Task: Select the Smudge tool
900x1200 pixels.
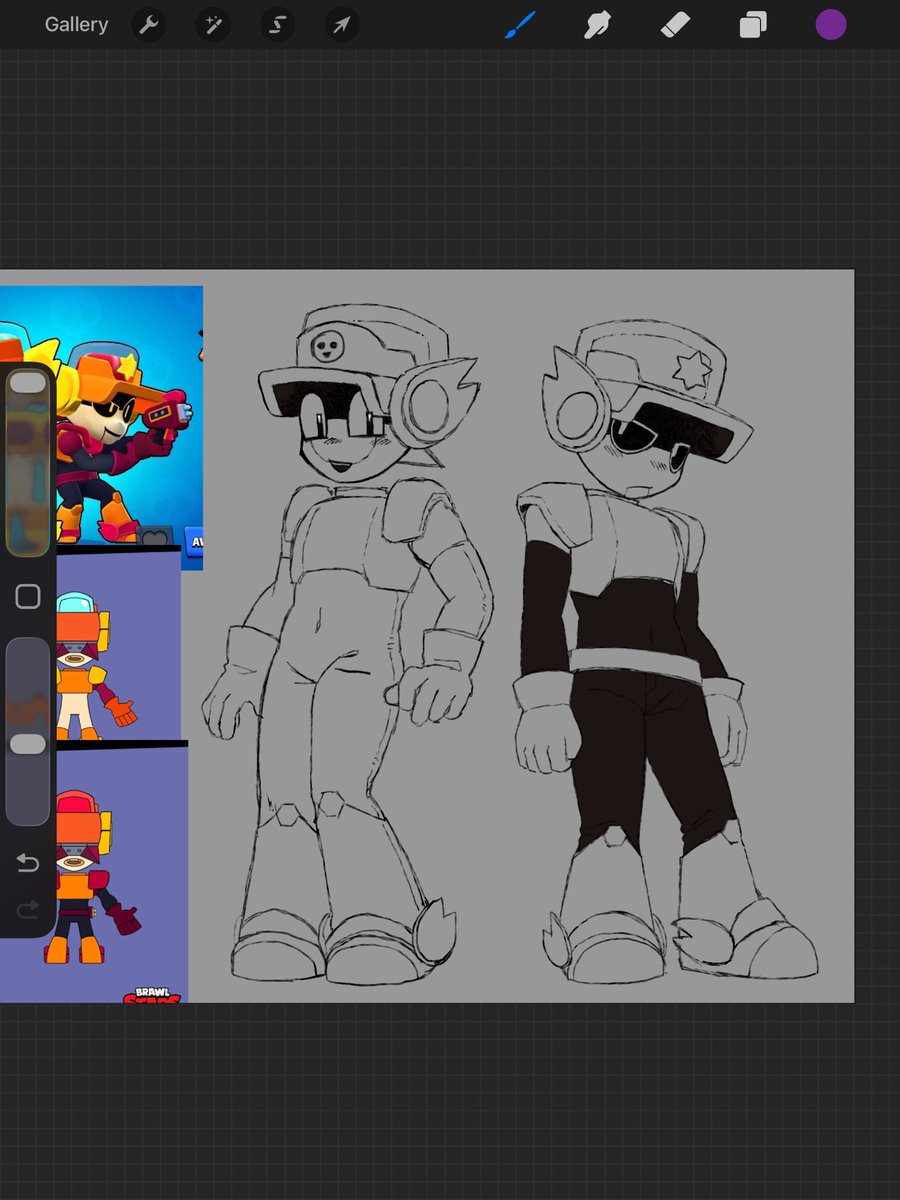Action: pyautogui.click(x=598, y=25)
